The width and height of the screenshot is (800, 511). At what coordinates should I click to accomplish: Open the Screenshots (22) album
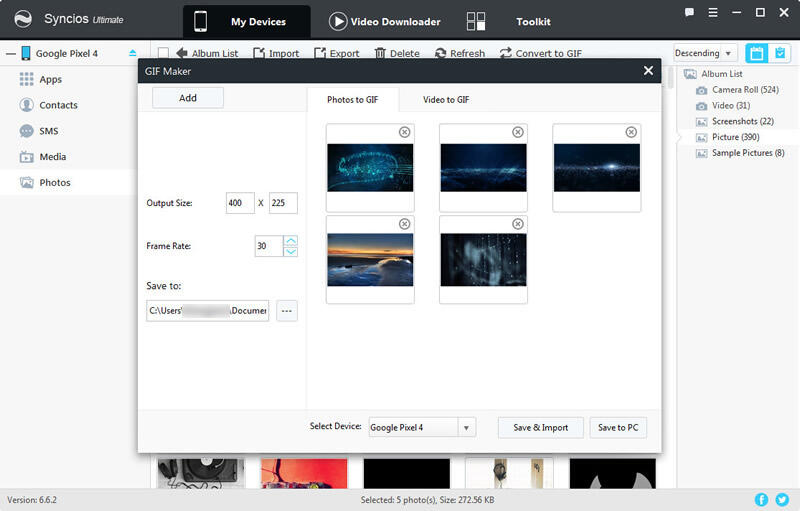735,121
